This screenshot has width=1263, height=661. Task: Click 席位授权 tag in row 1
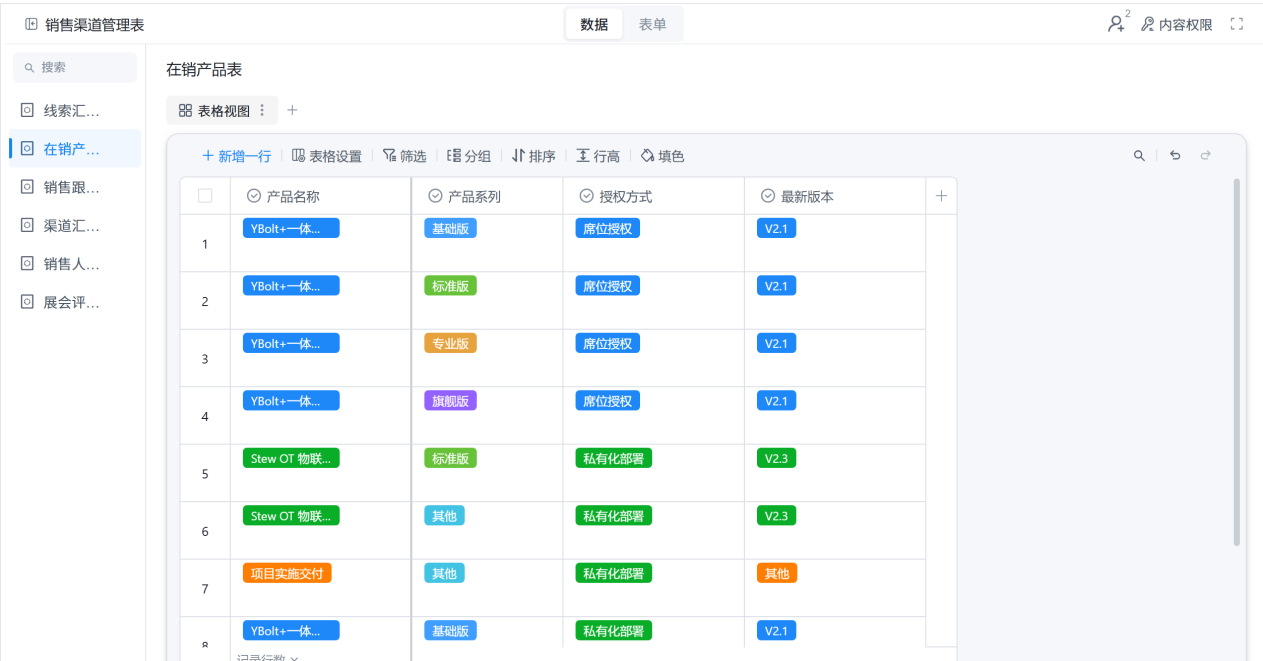(608, 228)
